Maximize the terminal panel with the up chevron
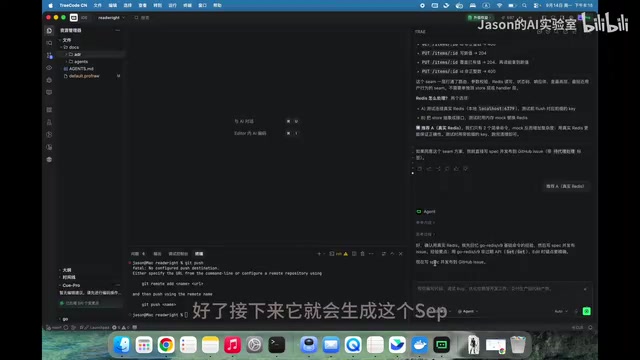The image size is (640, 360). click(392, 254)
